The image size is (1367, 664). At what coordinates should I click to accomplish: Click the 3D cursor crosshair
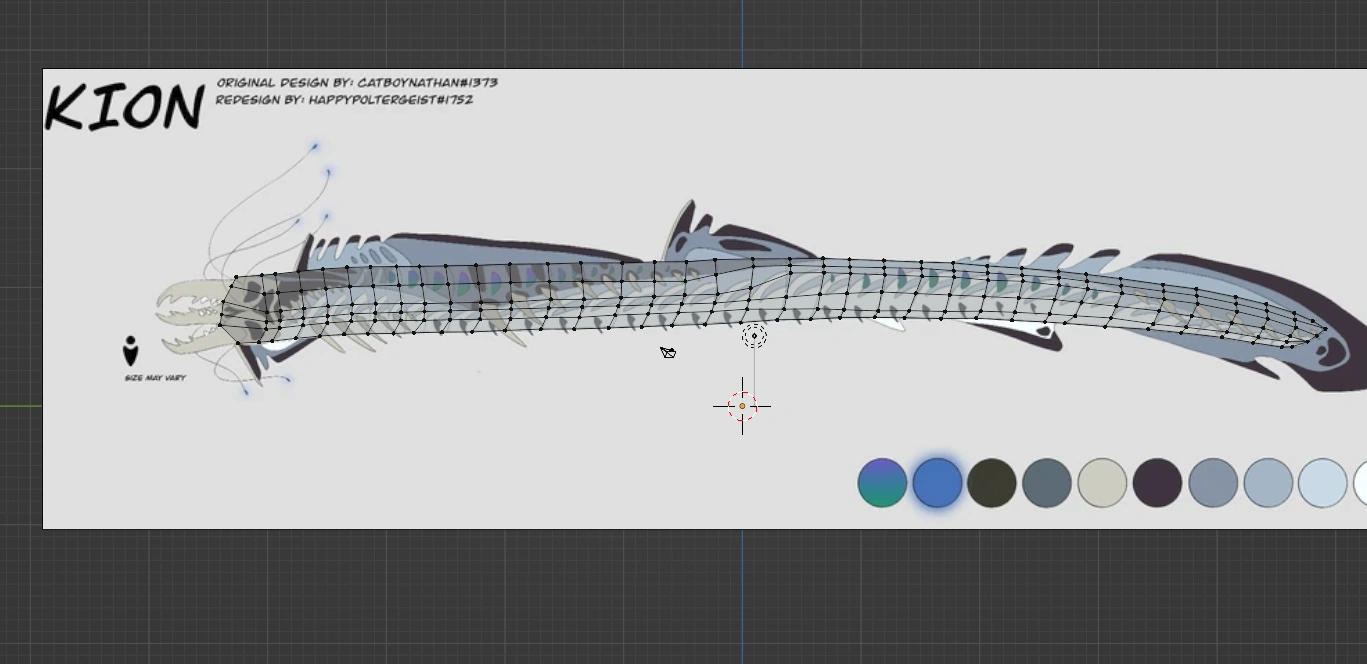point(742,406)
